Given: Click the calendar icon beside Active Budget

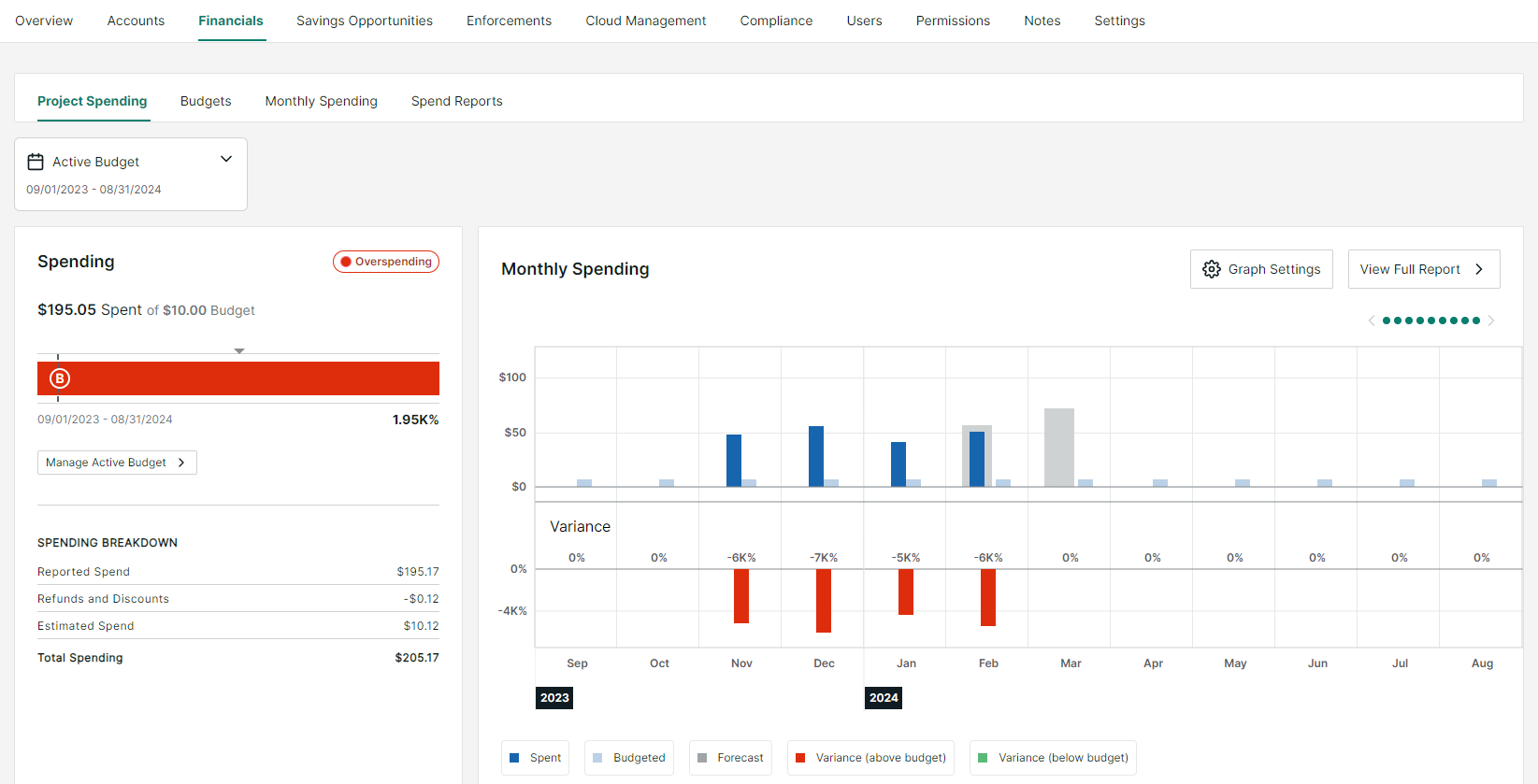Looking at the screenshot, I should point(36,162).
